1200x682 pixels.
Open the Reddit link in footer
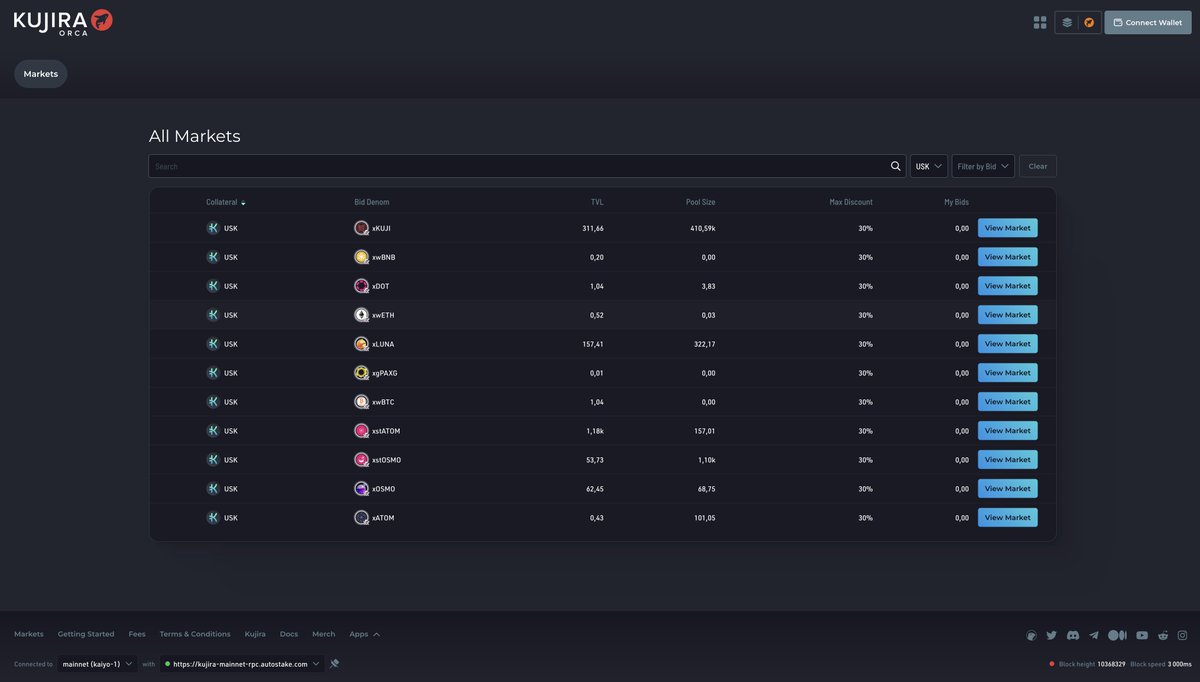1163,635
